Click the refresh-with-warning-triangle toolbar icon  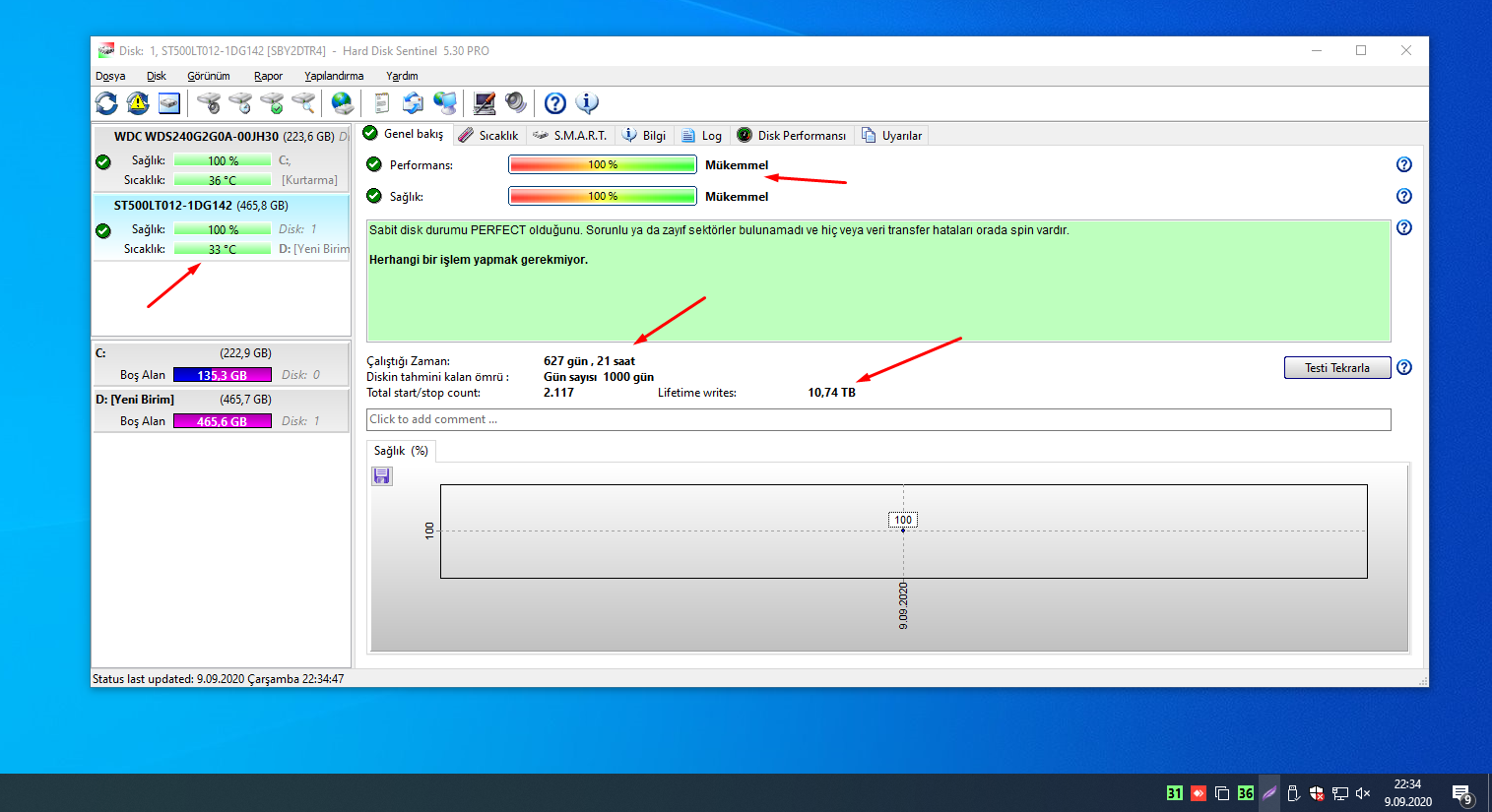coord(138,102)
